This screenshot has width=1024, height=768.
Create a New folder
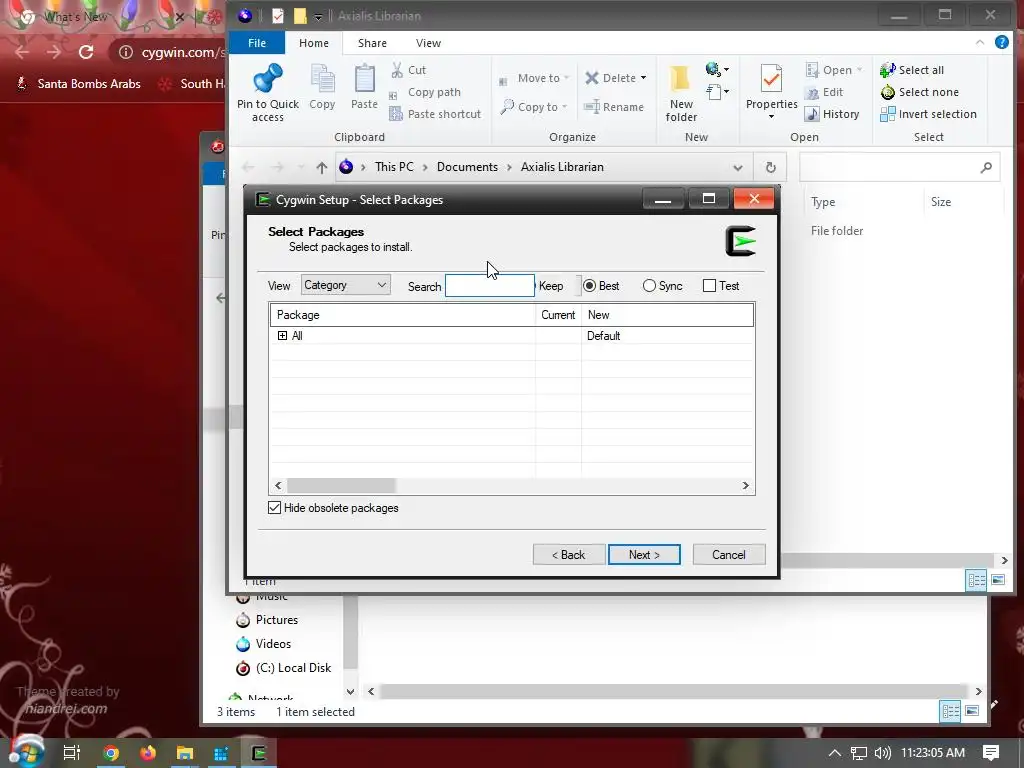[680, 93]
